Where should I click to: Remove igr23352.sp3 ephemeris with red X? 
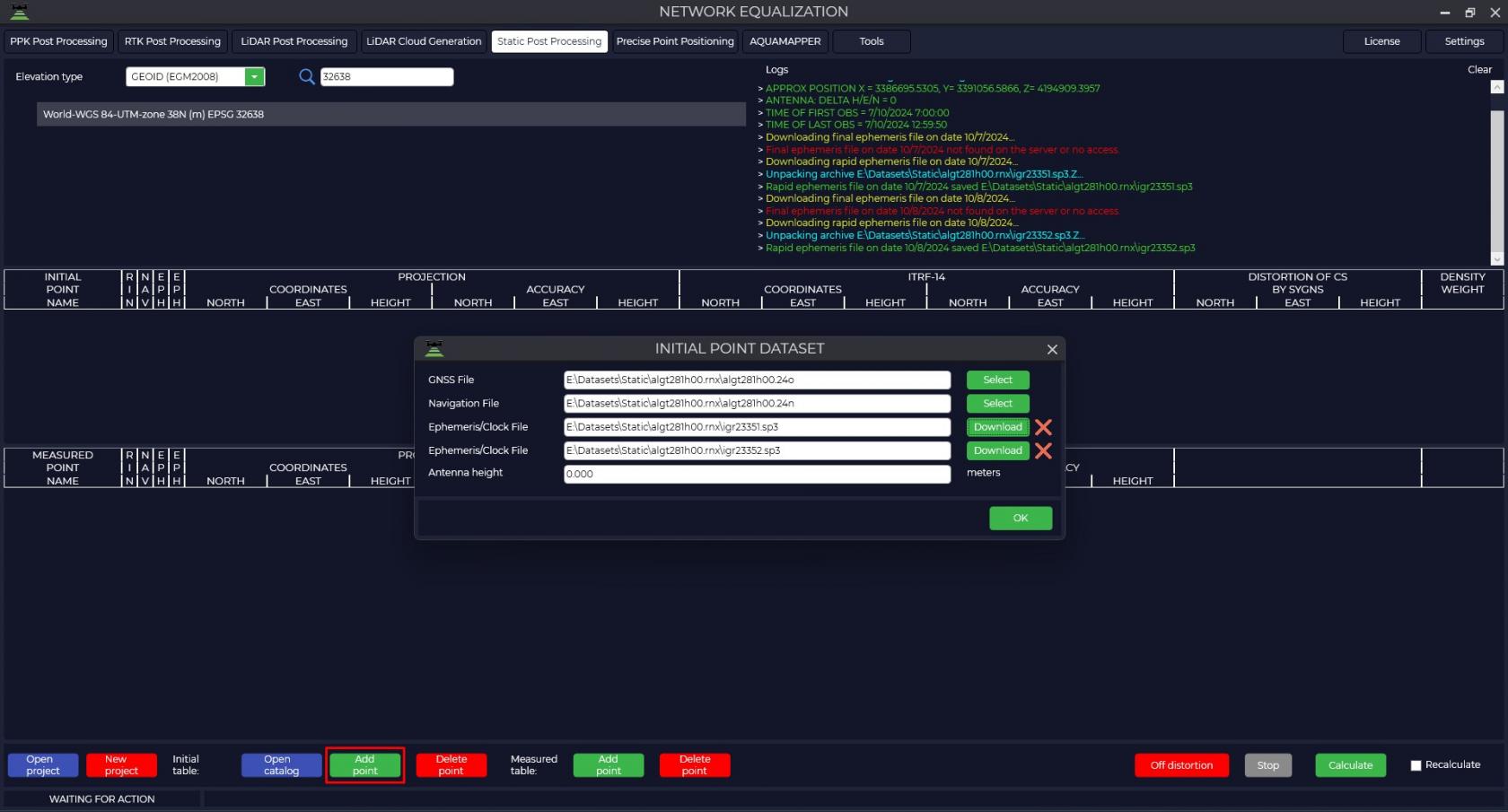click(1043, 450)
